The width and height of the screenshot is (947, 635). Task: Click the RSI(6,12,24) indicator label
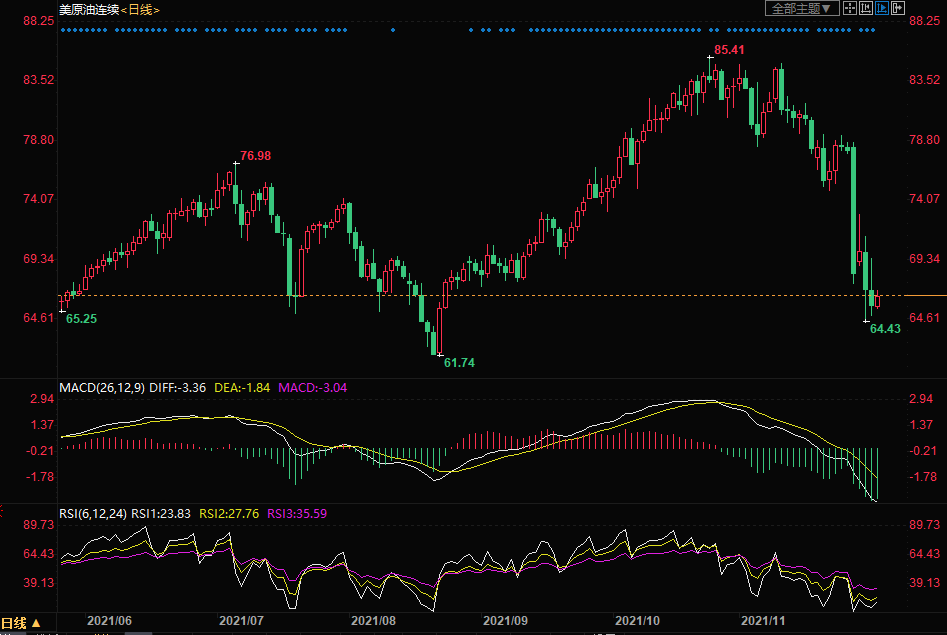[94, 514]
